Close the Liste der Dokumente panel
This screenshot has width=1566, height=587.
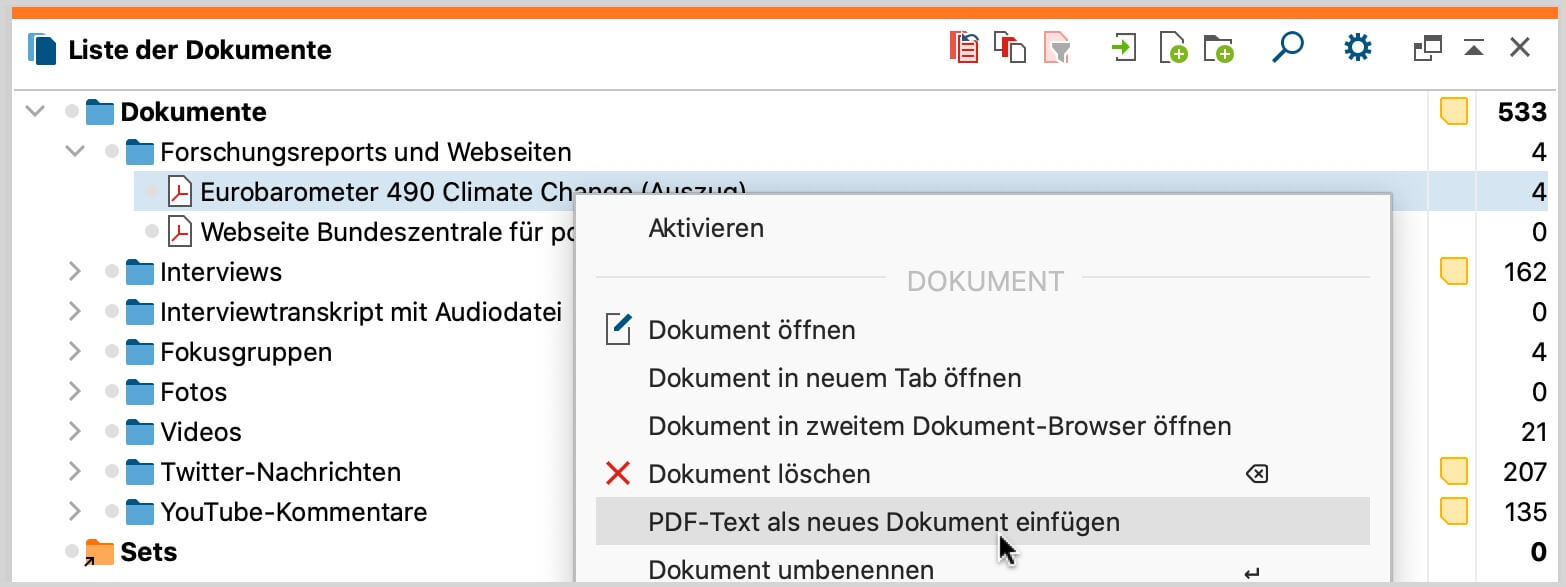[x=1520, y=48]
